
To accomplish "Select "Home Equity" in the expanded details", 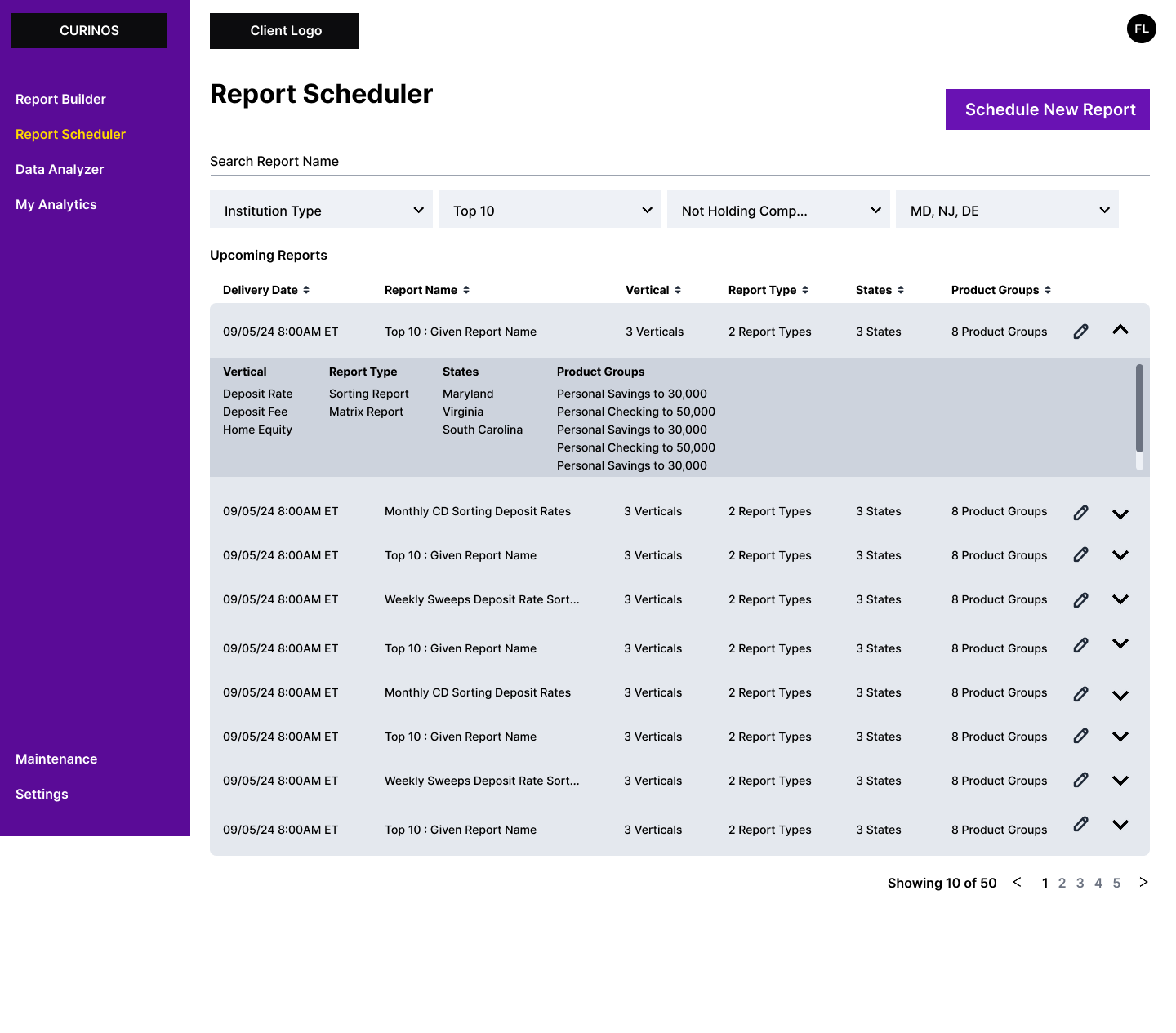I will coord(257,430).
